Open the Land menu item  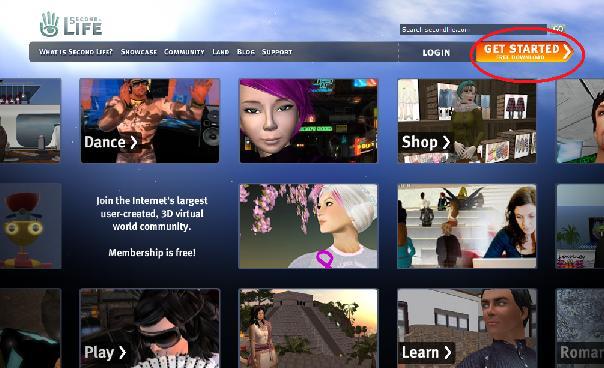tap(221, 52)
